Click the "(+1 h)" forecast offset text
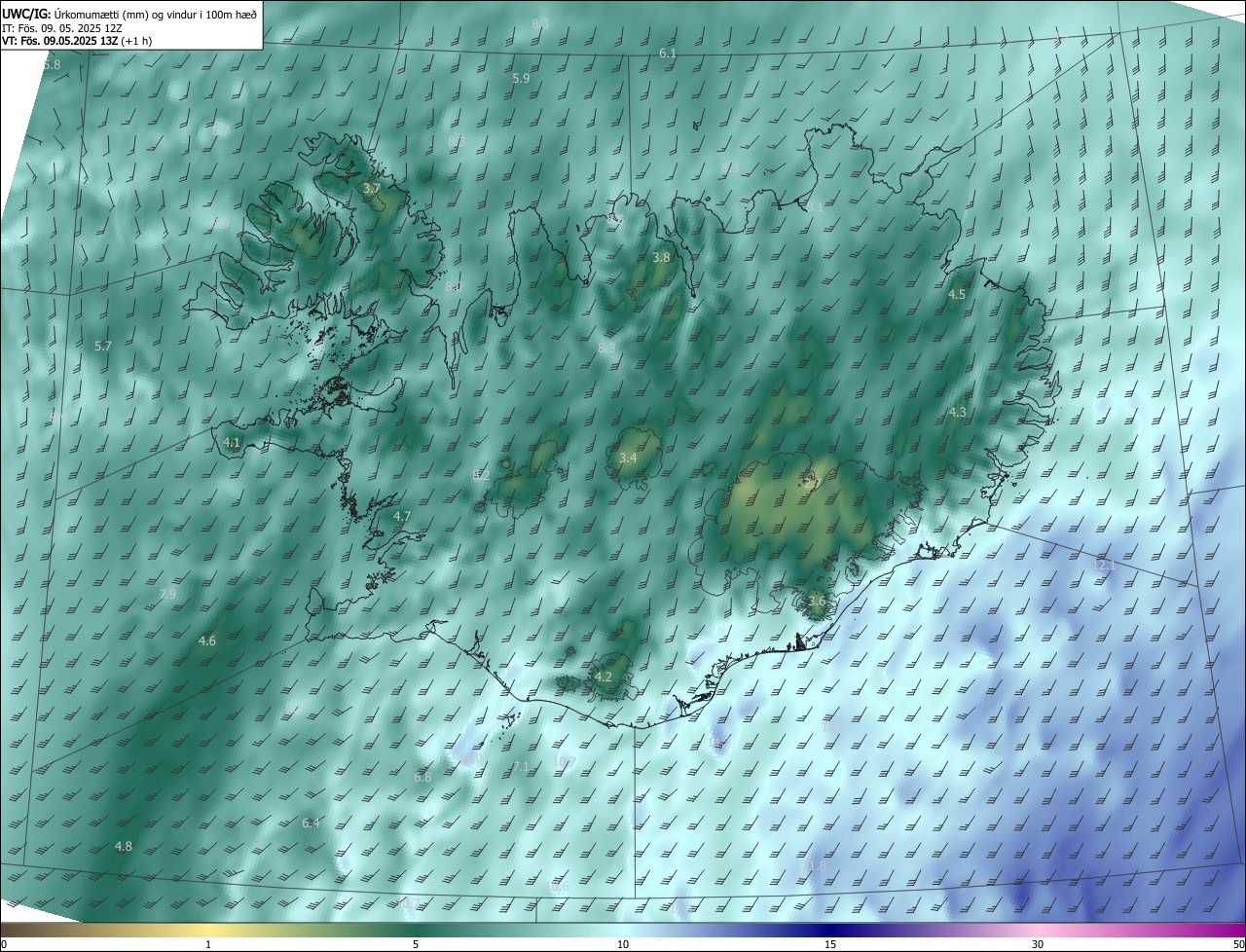 tap(135, 41)
